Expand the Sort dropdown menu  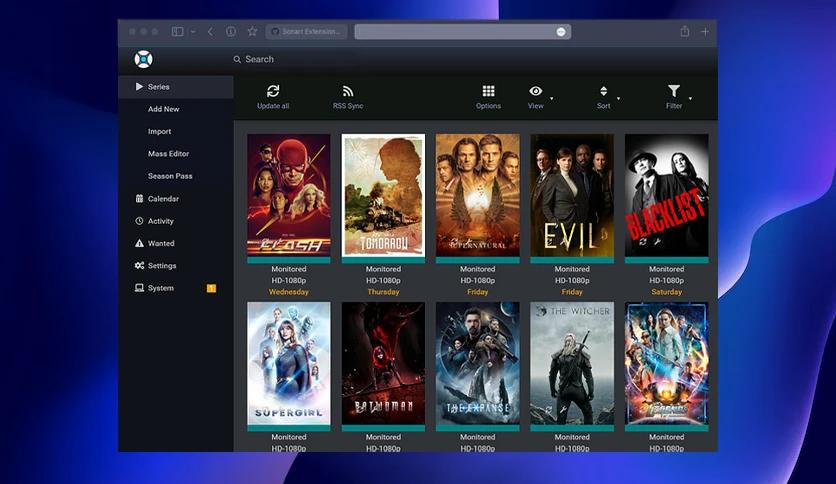(x=607, y=96)
